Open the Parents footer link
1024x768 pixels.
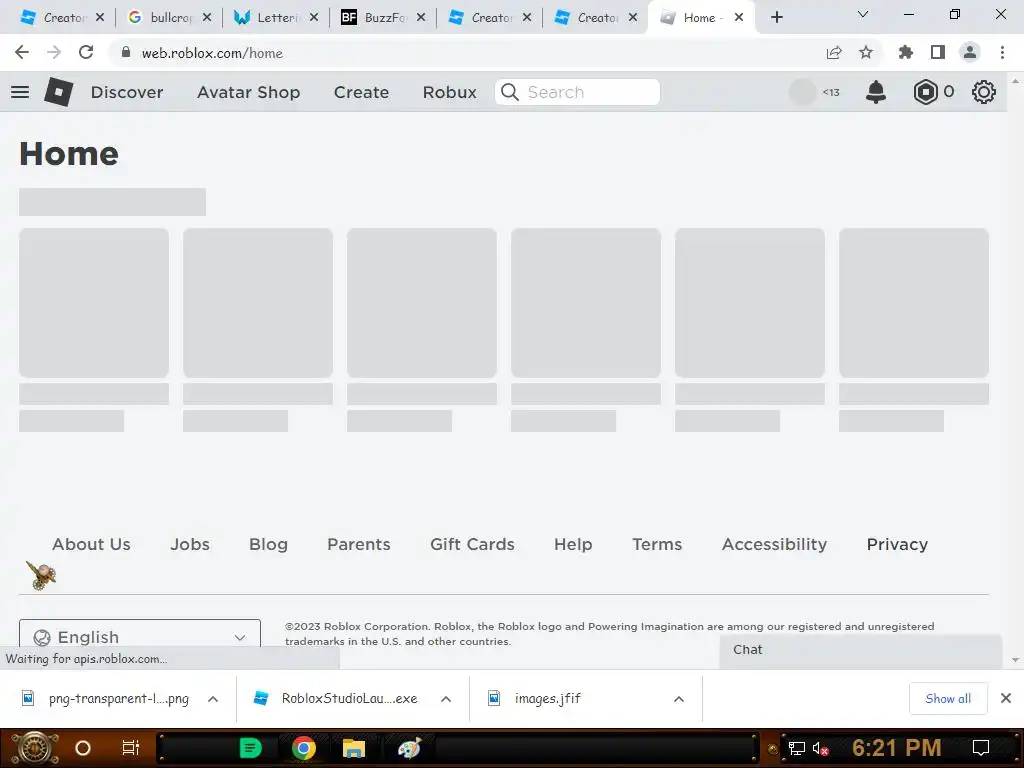click(359, 544)
